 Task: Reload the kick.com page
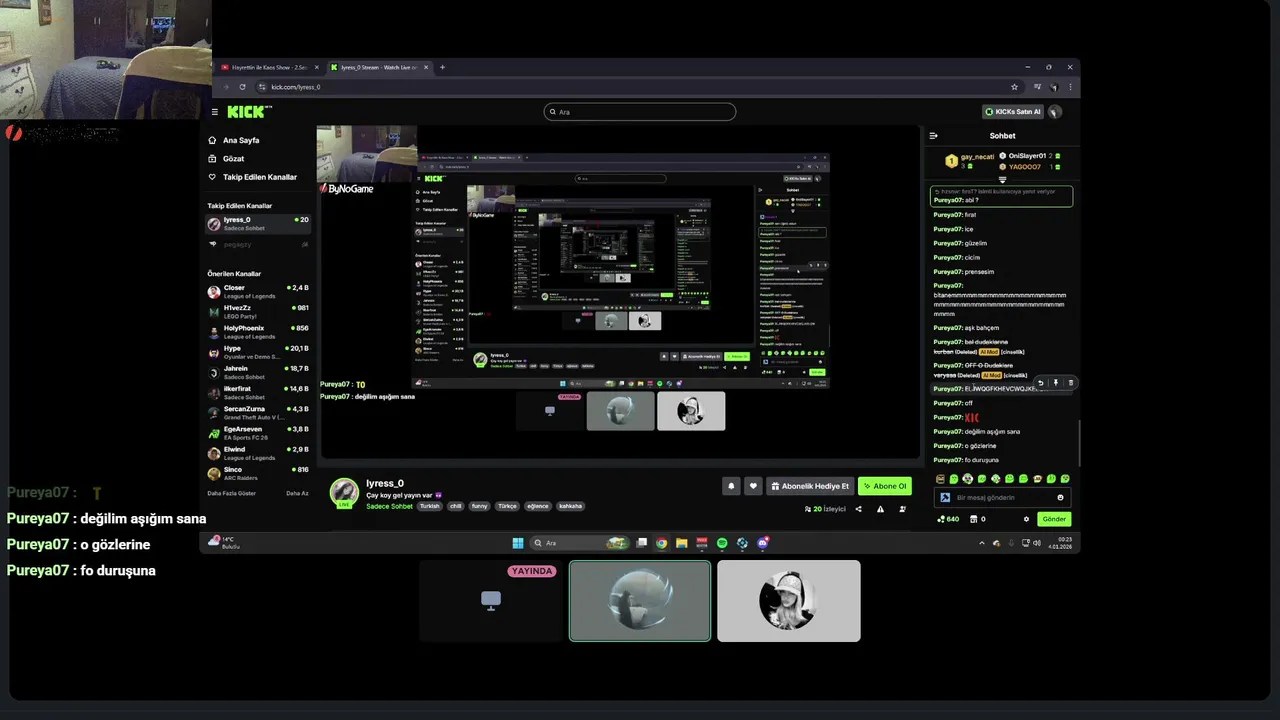(x=242, y=87)
